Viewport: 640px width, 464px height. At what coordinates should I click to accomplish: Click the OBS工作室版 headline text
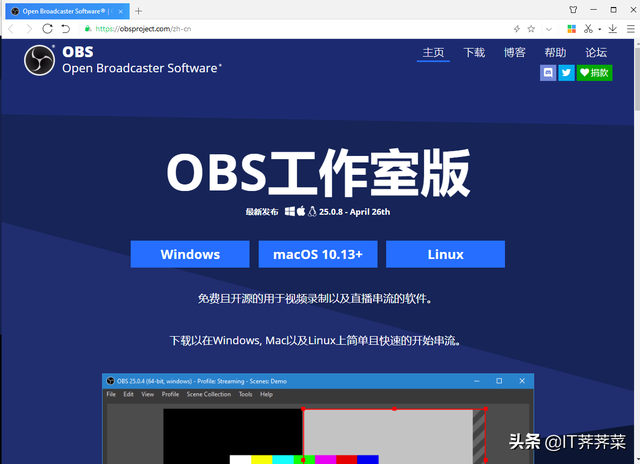coord(318,173)
